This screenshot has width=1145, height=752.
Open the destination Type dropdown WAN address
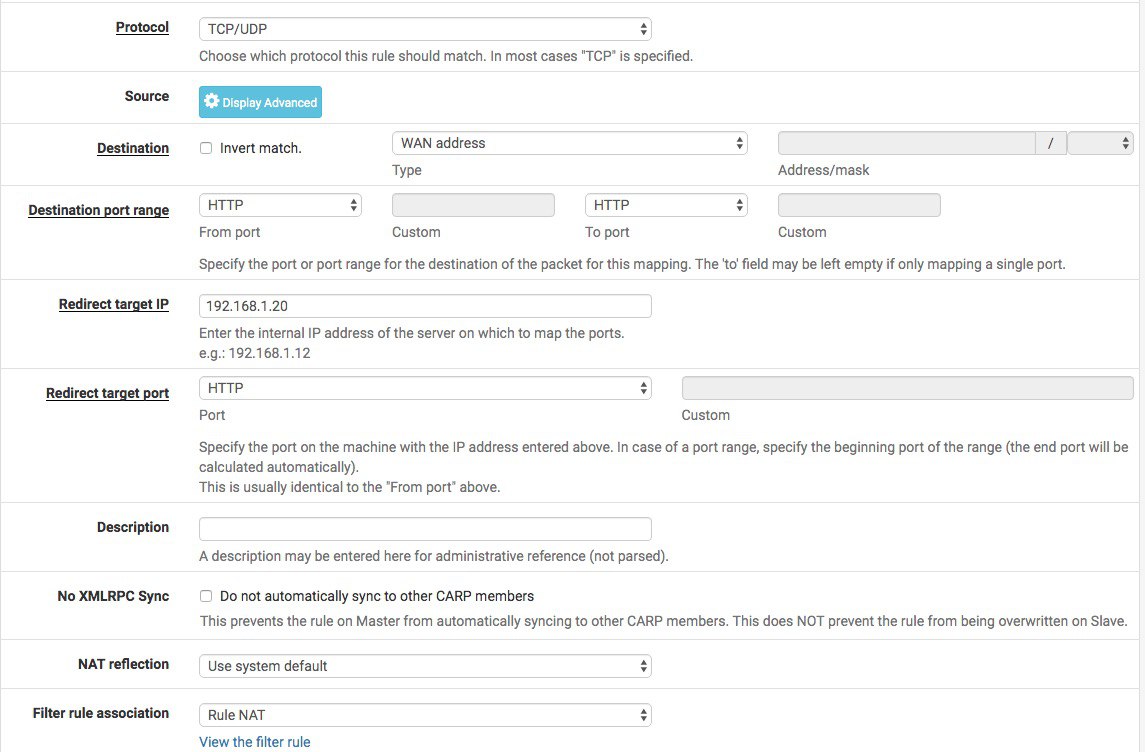click(570, 143)
